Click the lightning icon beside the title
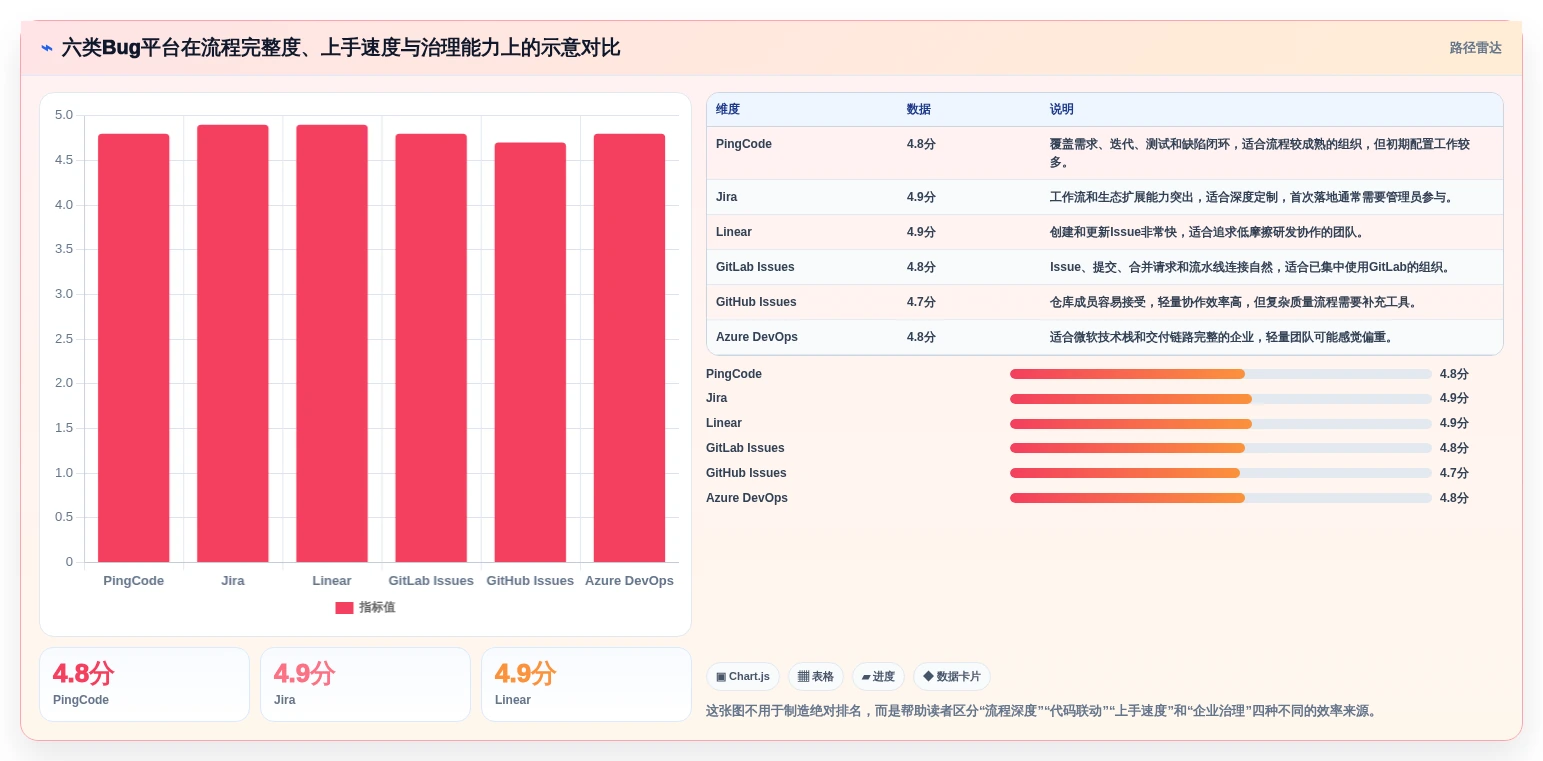 (47, 48)
